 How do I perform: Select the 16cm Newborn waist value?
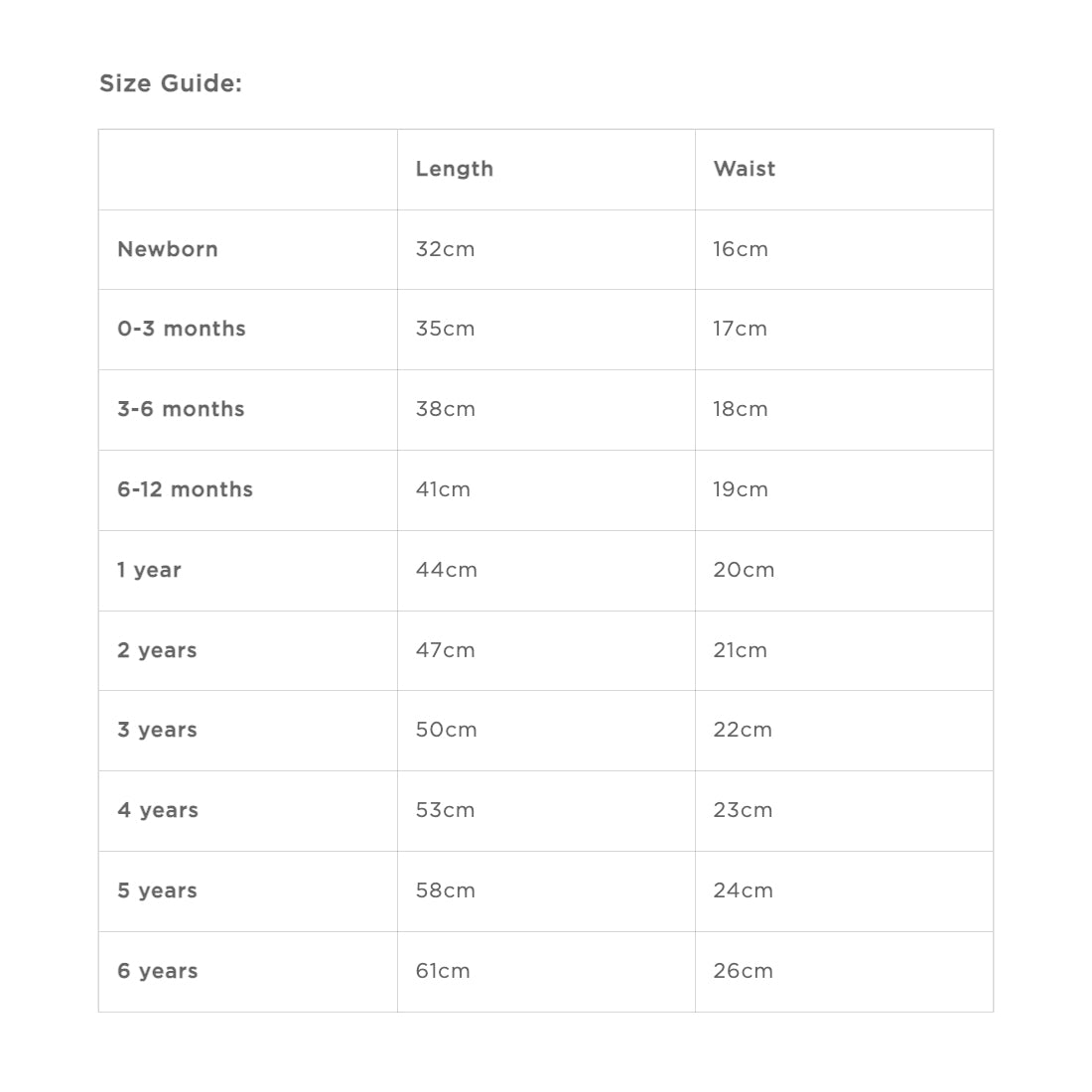click(x=741, y=249)
